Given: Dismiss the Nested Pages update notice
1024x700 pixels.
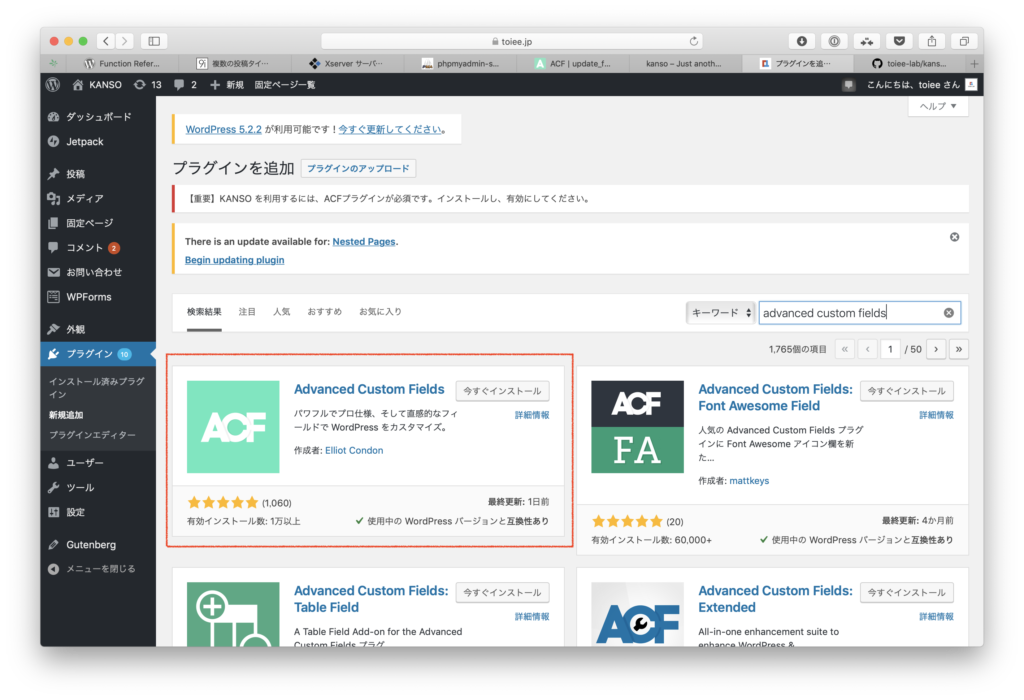Looking at the screenshot, I should 954,237.
